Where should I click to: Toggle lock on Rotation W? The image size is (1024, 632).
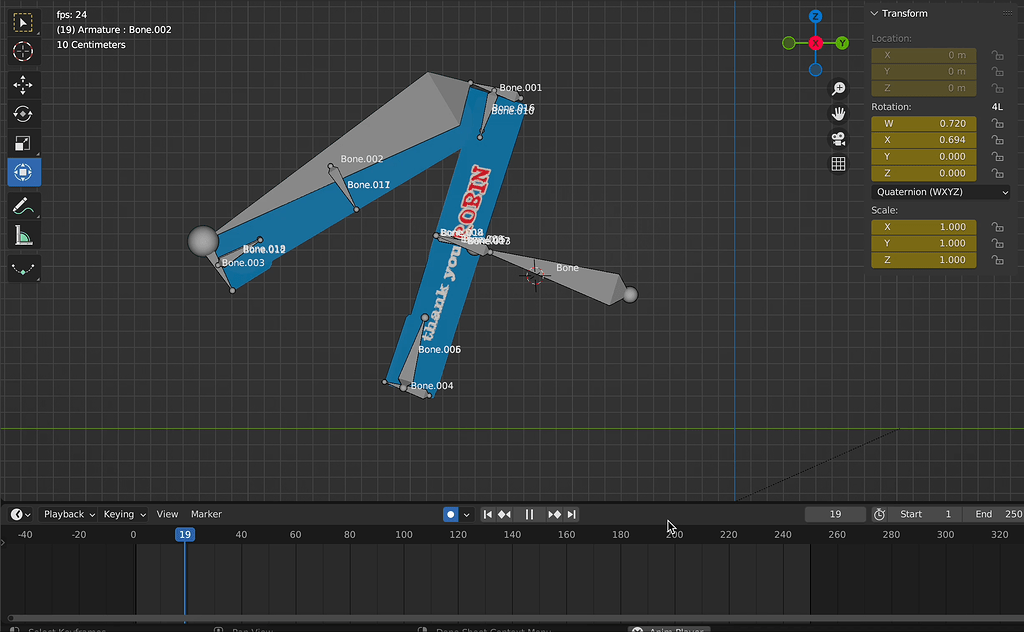997,123
